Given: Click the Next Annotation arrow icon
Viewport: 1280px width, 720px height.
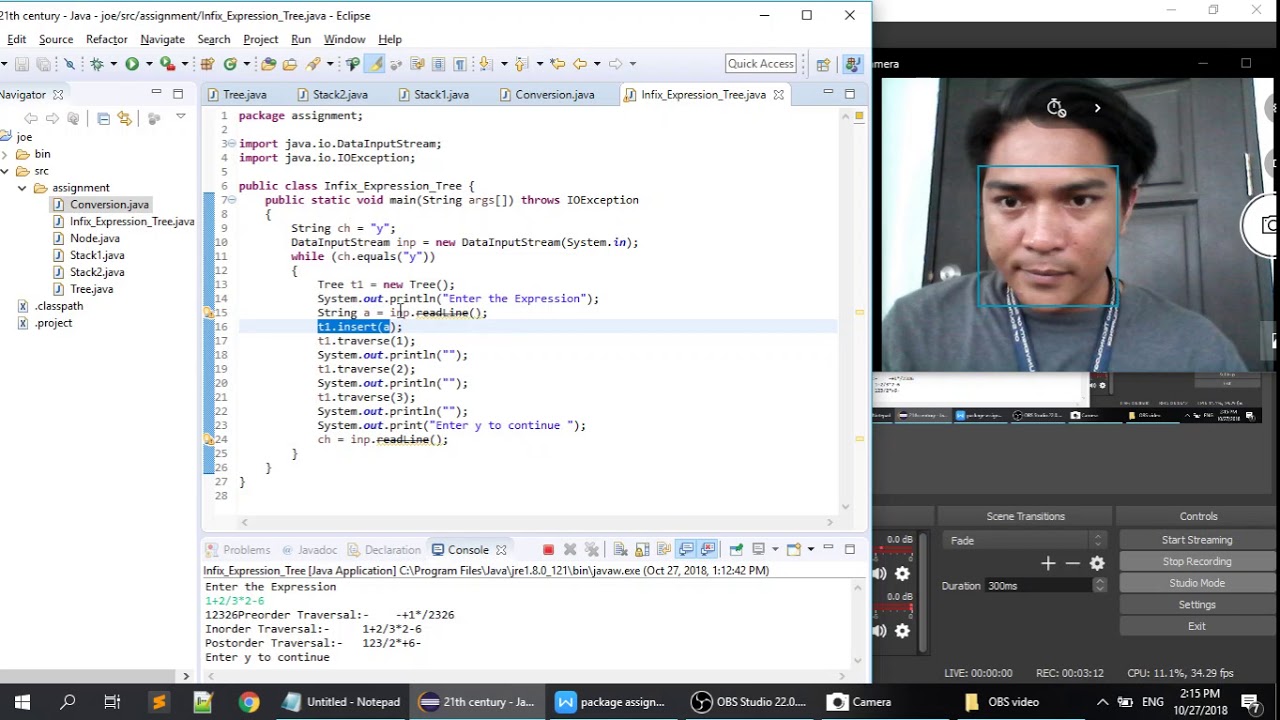Looking at the screenshot, I should coord(484,64).
